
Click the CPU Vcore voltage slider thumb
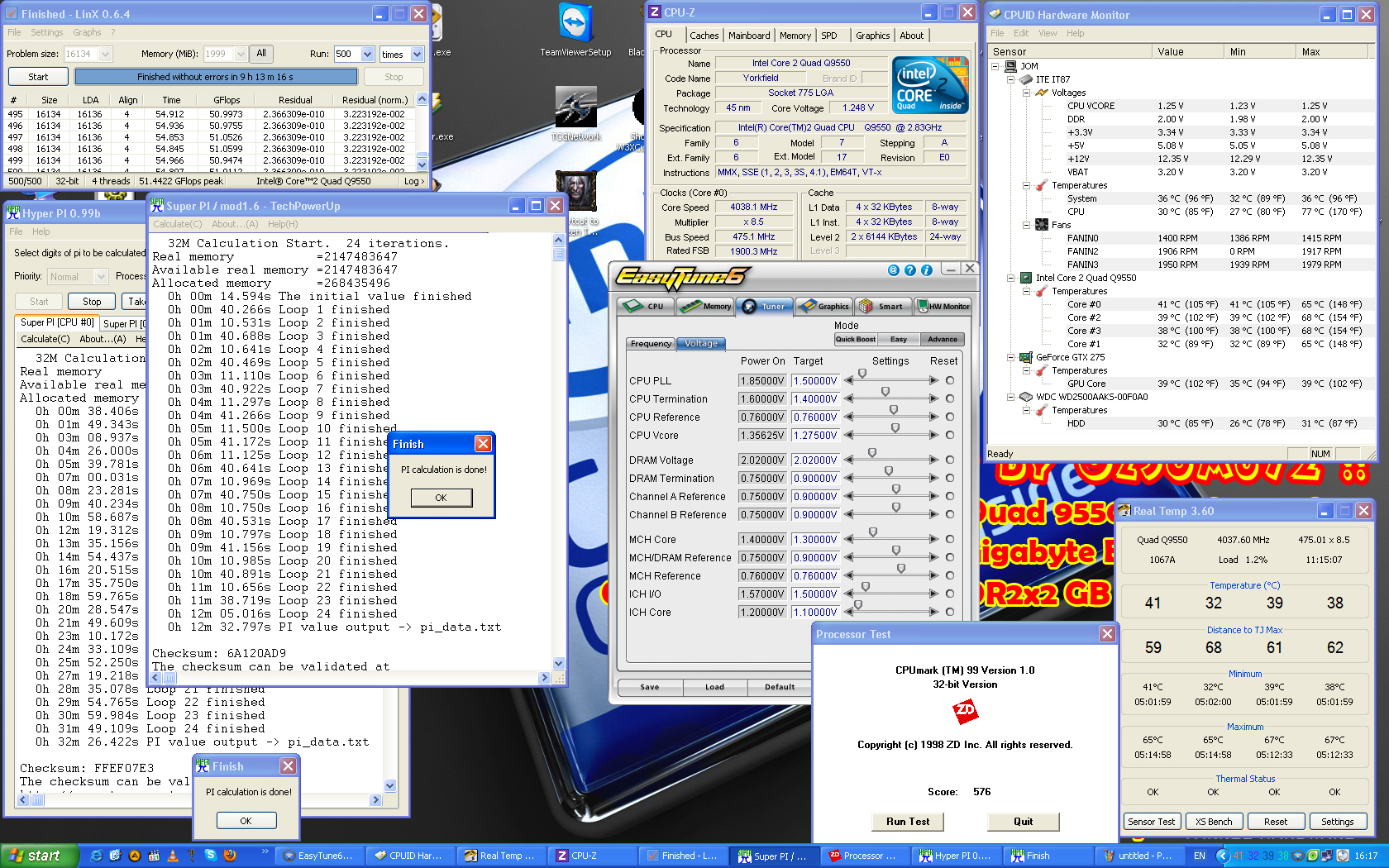895,428
